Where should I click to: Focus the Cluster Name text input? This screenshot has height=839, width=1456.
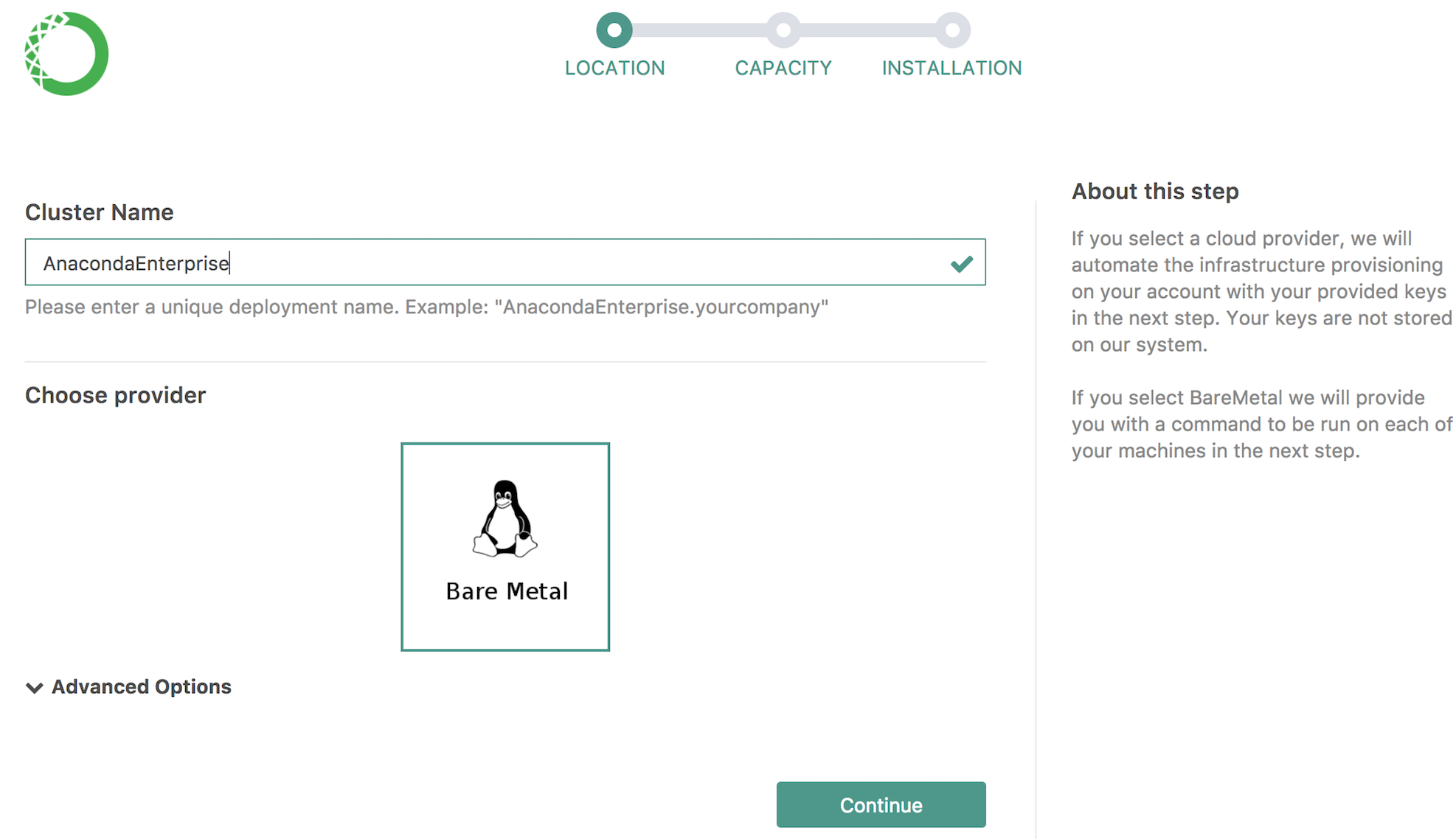click(487, 262)
